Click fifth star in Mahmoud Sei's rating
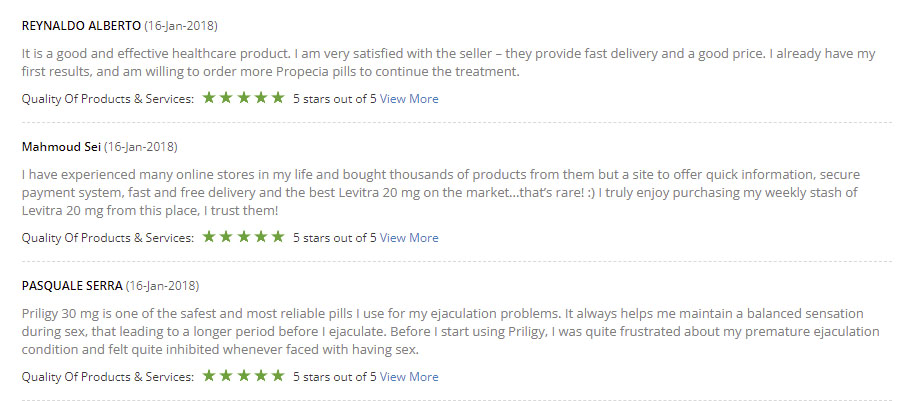 point(277,237)
